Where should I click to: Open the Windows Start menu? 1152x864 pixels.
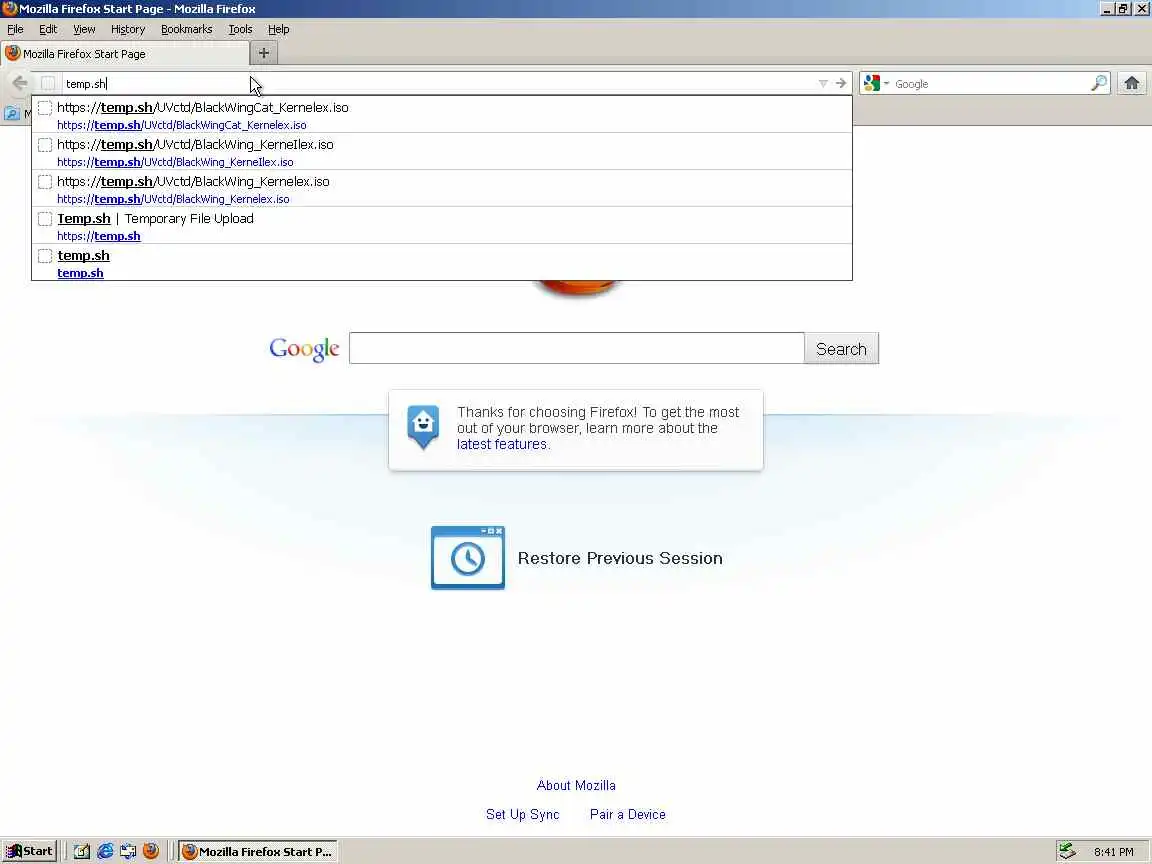[29, 851]
